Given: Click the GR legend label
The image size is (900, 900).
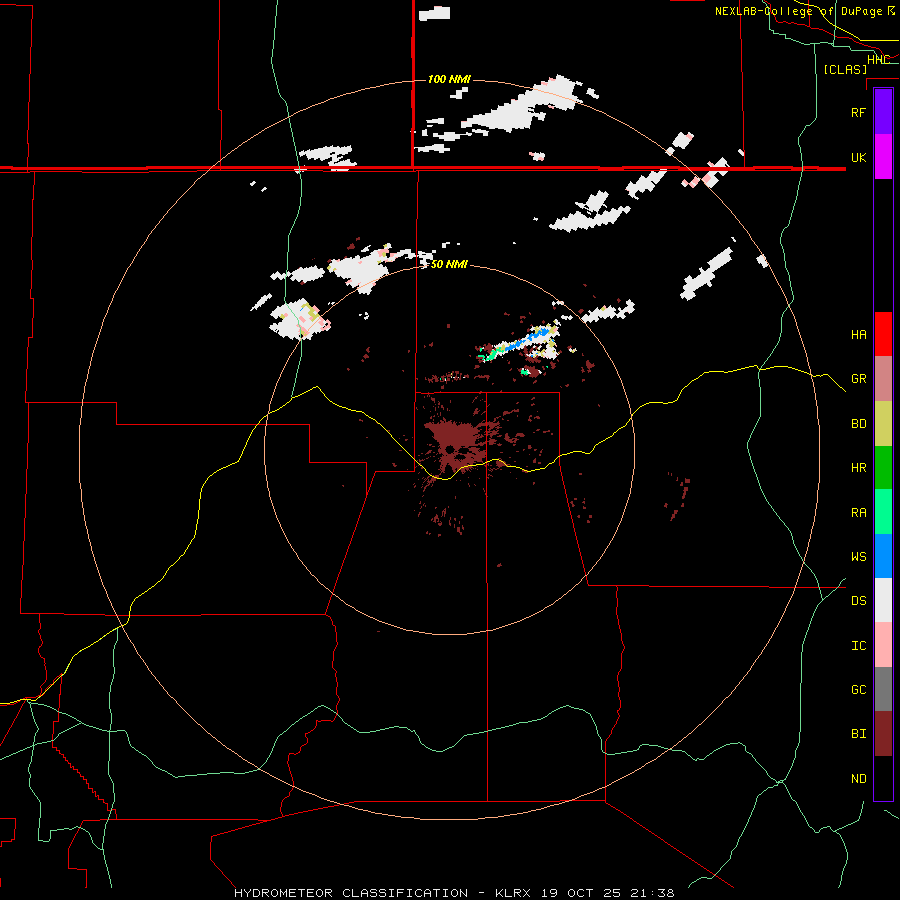Looking at the screenshot, I should [858, 379].
